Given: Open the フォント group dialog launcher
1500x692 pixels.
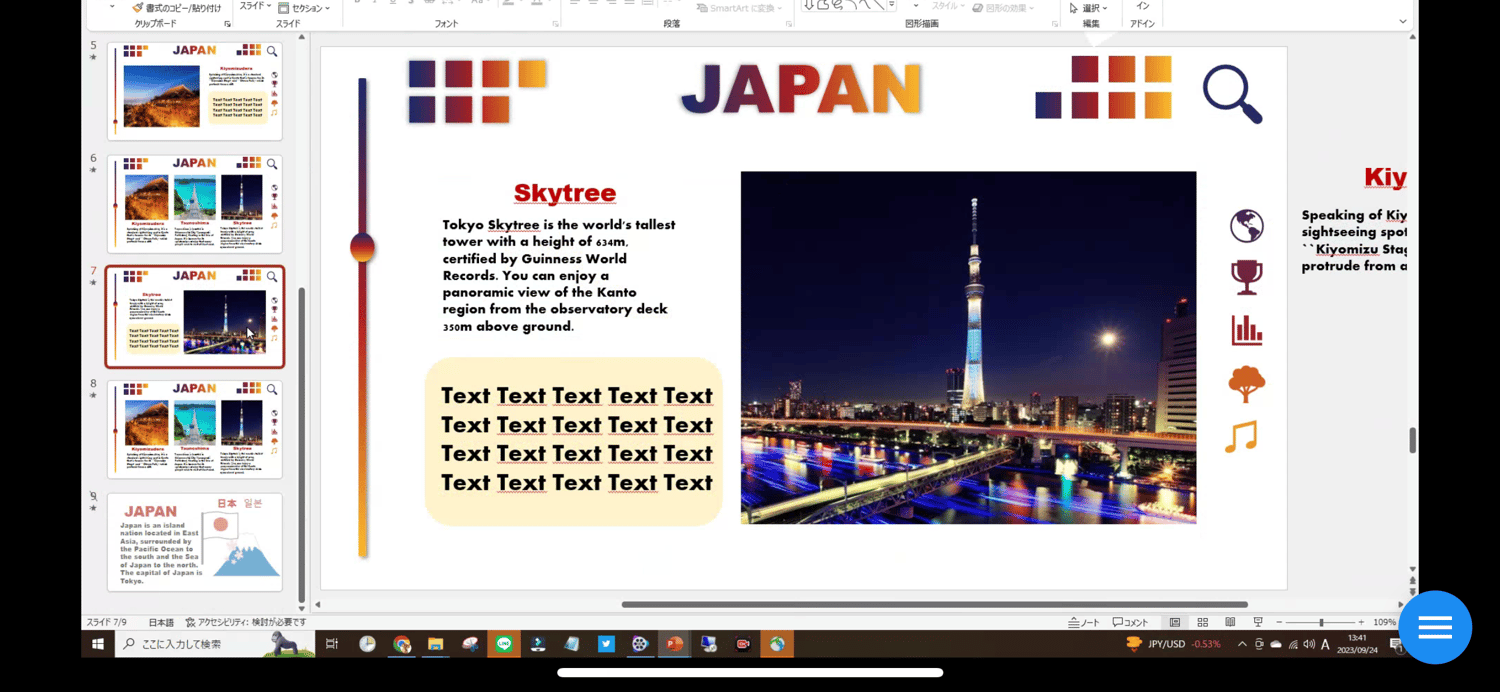Looking at the screenshot, I should pos(556,24).
